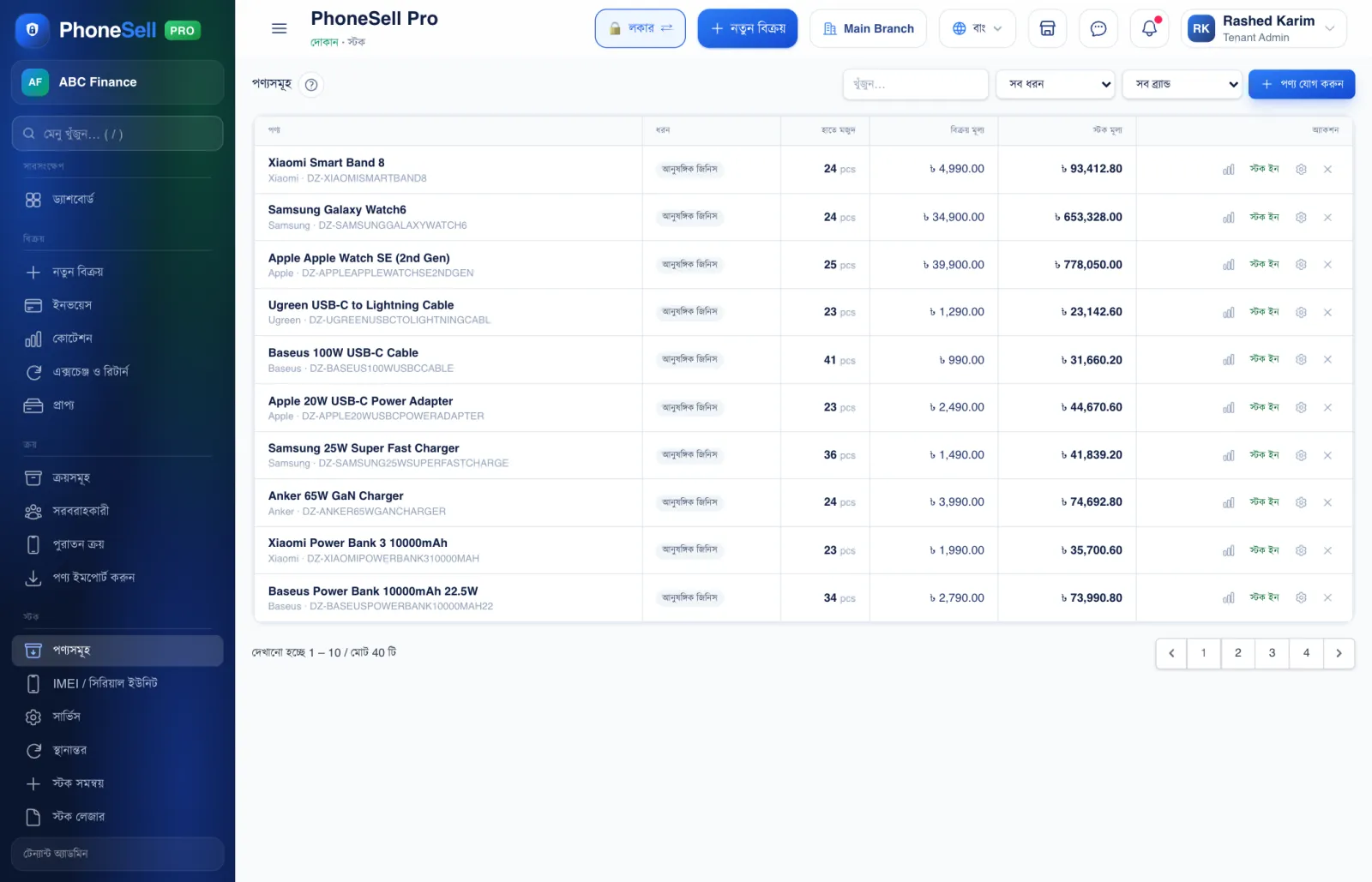The image size is (1372, 882).
Task: Open the Main Branch selector
Action: (868, 28)
